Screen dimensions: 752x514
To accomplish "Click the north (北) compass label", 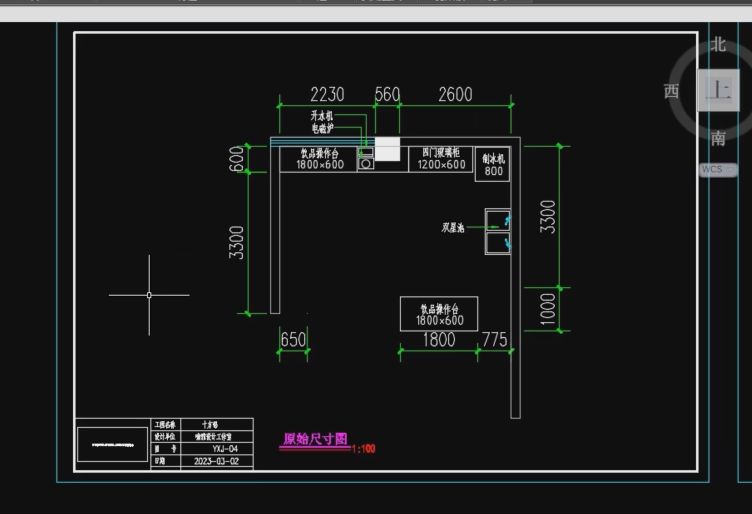I will click(x=718, y=45).
